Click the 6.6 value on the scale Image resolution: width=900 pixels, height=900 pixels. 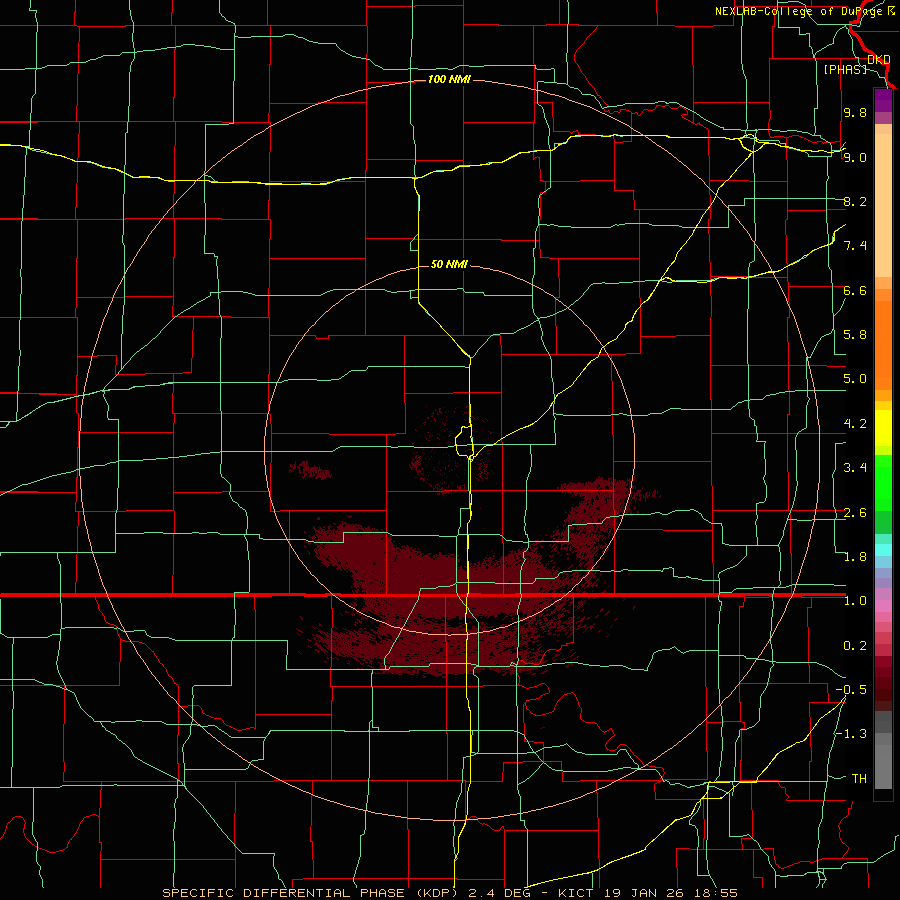click(855, 290)
